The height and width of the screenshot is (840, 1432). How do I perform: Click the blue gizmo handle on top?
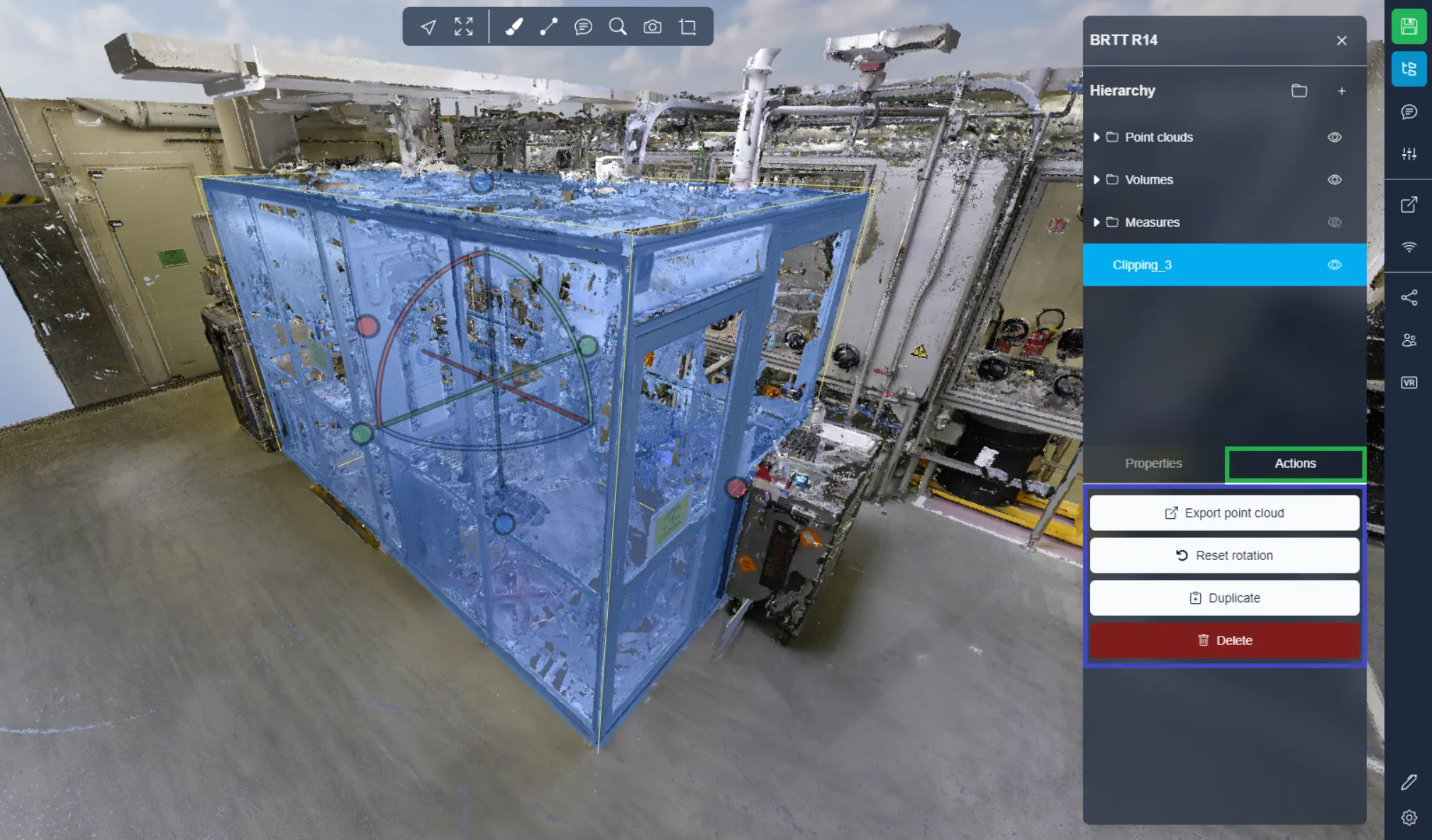[x=482, y=183]
